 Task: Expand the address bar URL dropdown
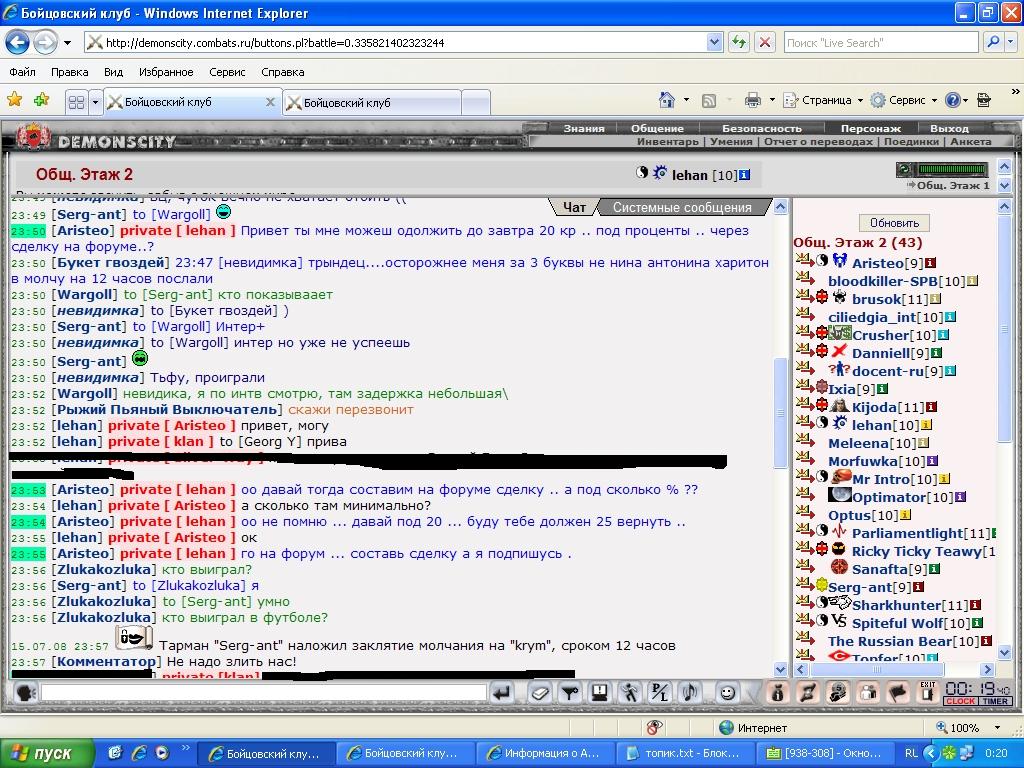pyautogui.click(x=714, y=42)
